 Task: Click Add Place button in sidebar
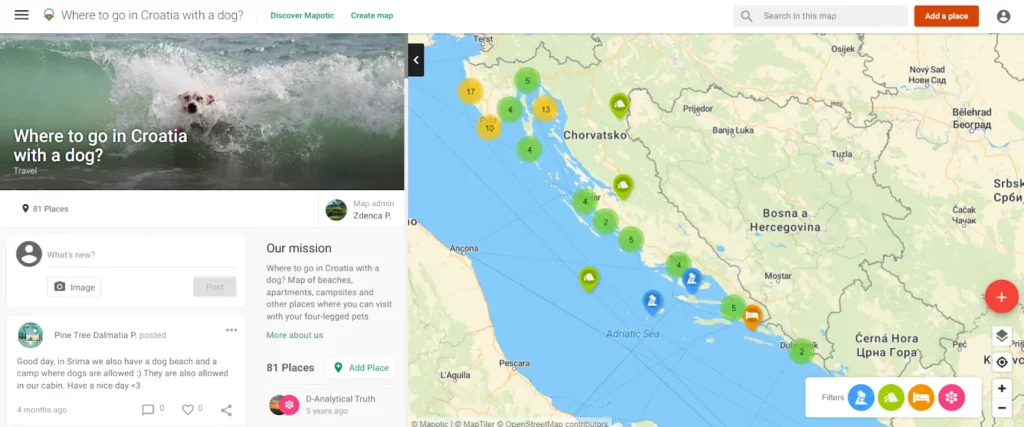point(360,368)
